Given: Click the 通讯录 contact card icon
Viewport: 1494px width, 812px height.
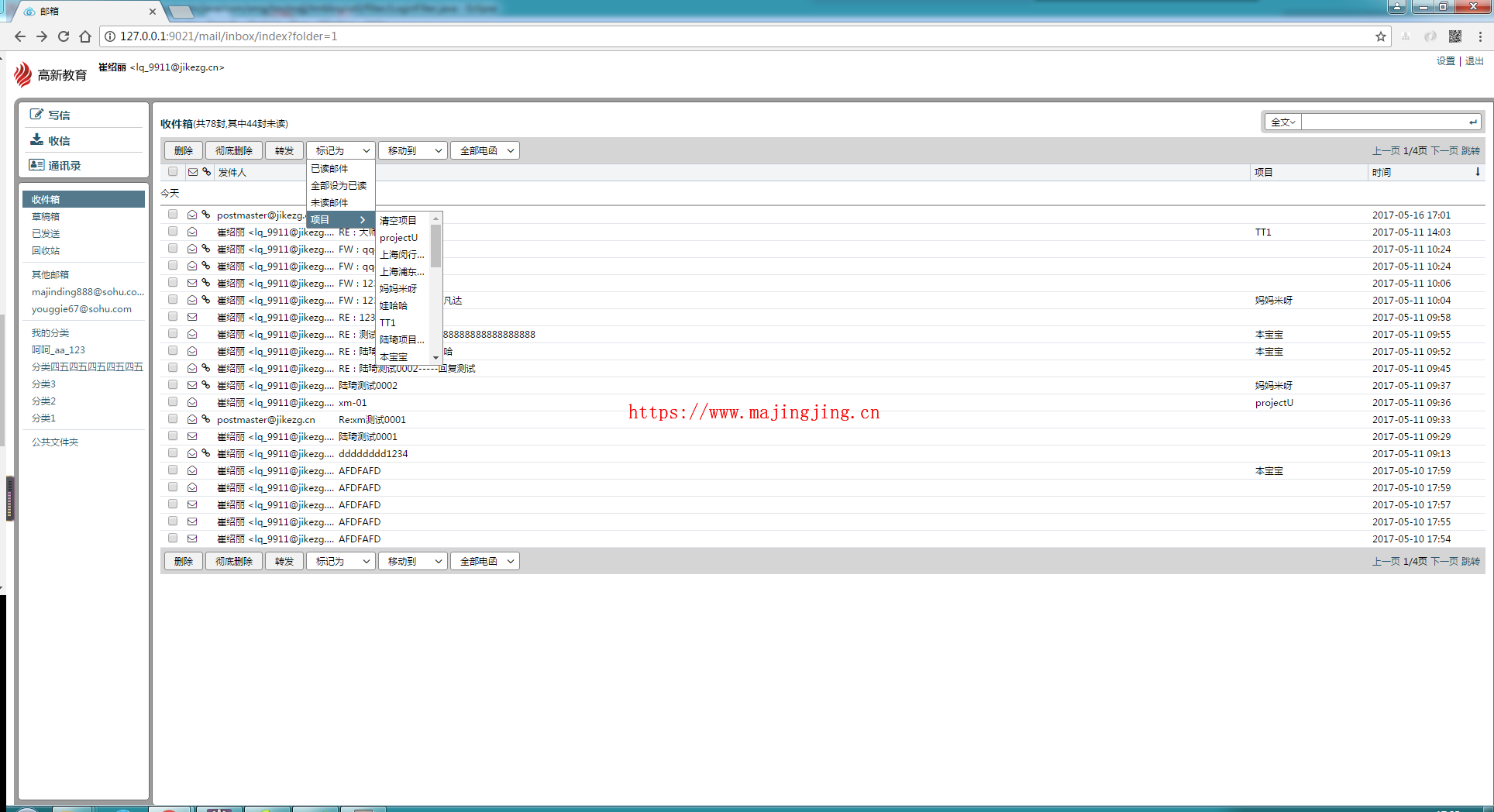Looking at the screenshot, I should (x=36, y=165).
